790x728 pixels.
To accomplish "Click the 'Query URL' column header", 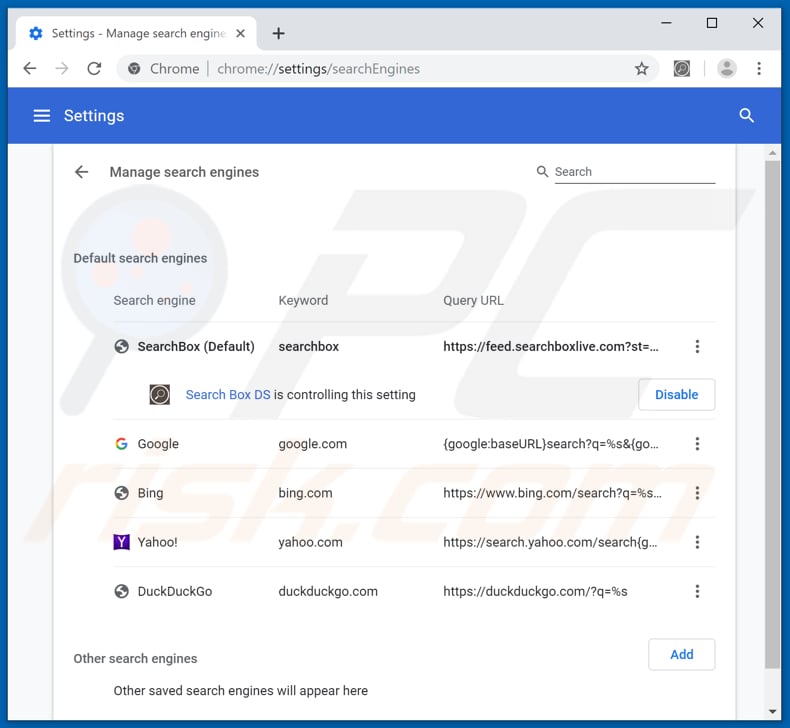I will click(473, 300).
